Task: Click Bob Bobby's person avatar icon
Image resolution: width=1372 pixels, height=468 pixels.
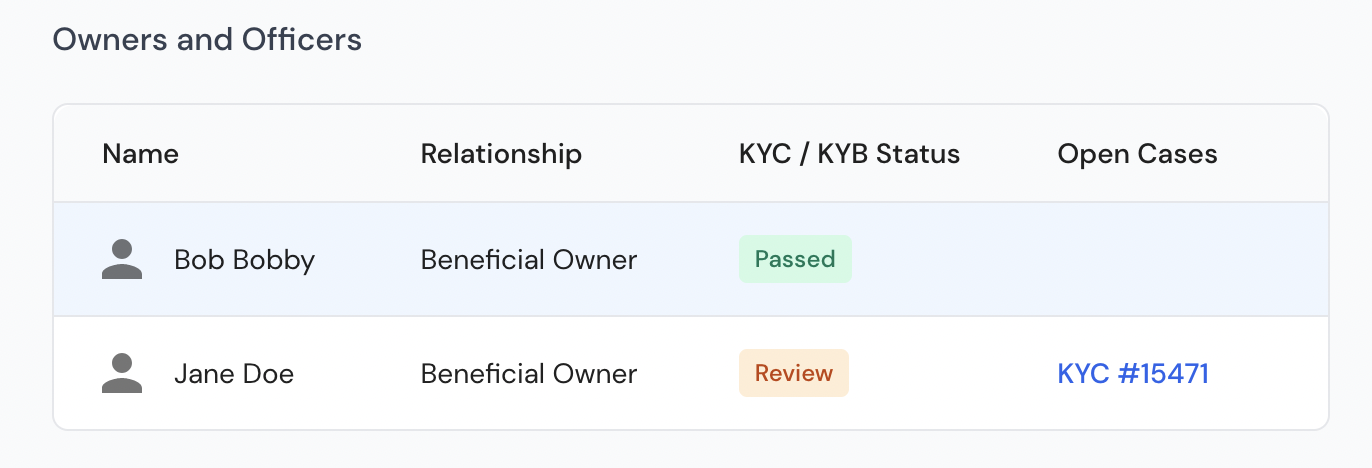Action: click(122, 260)
